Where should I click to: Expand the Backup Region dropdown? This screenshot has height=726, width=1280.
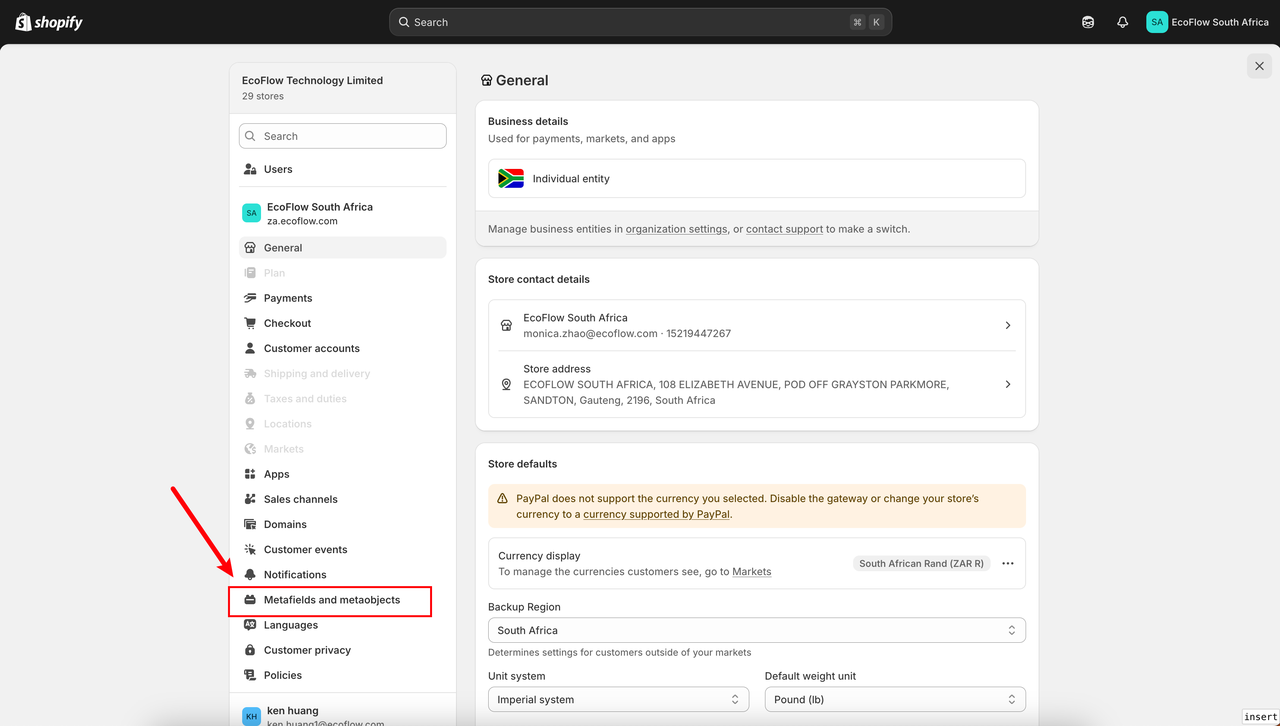(x=756, y=630)
